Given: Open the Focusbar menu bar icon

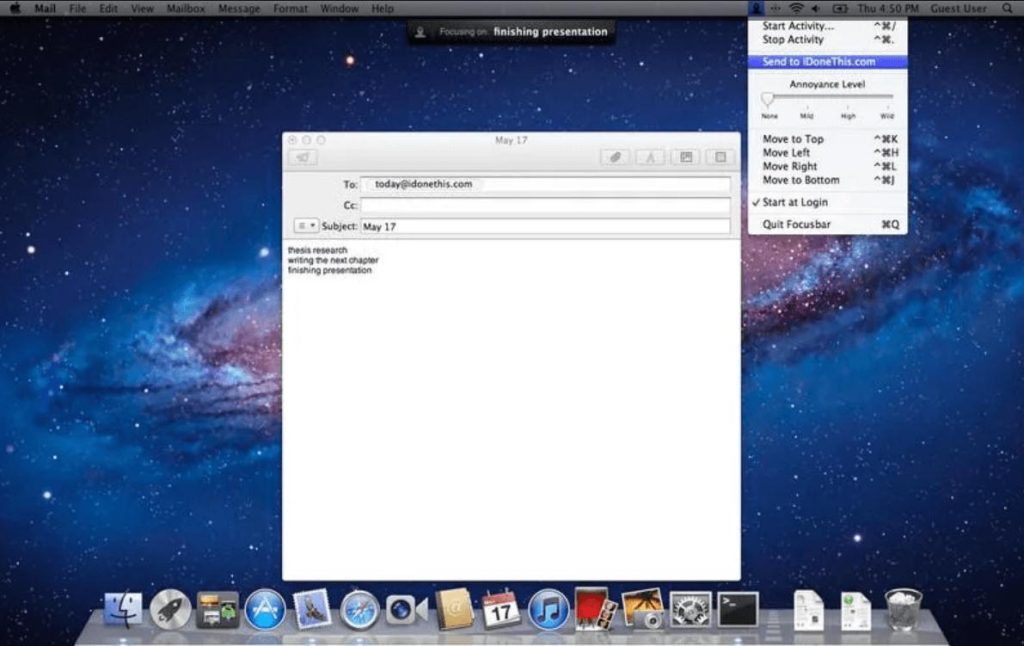Looking at the screenshot, I should coord(756,8).
